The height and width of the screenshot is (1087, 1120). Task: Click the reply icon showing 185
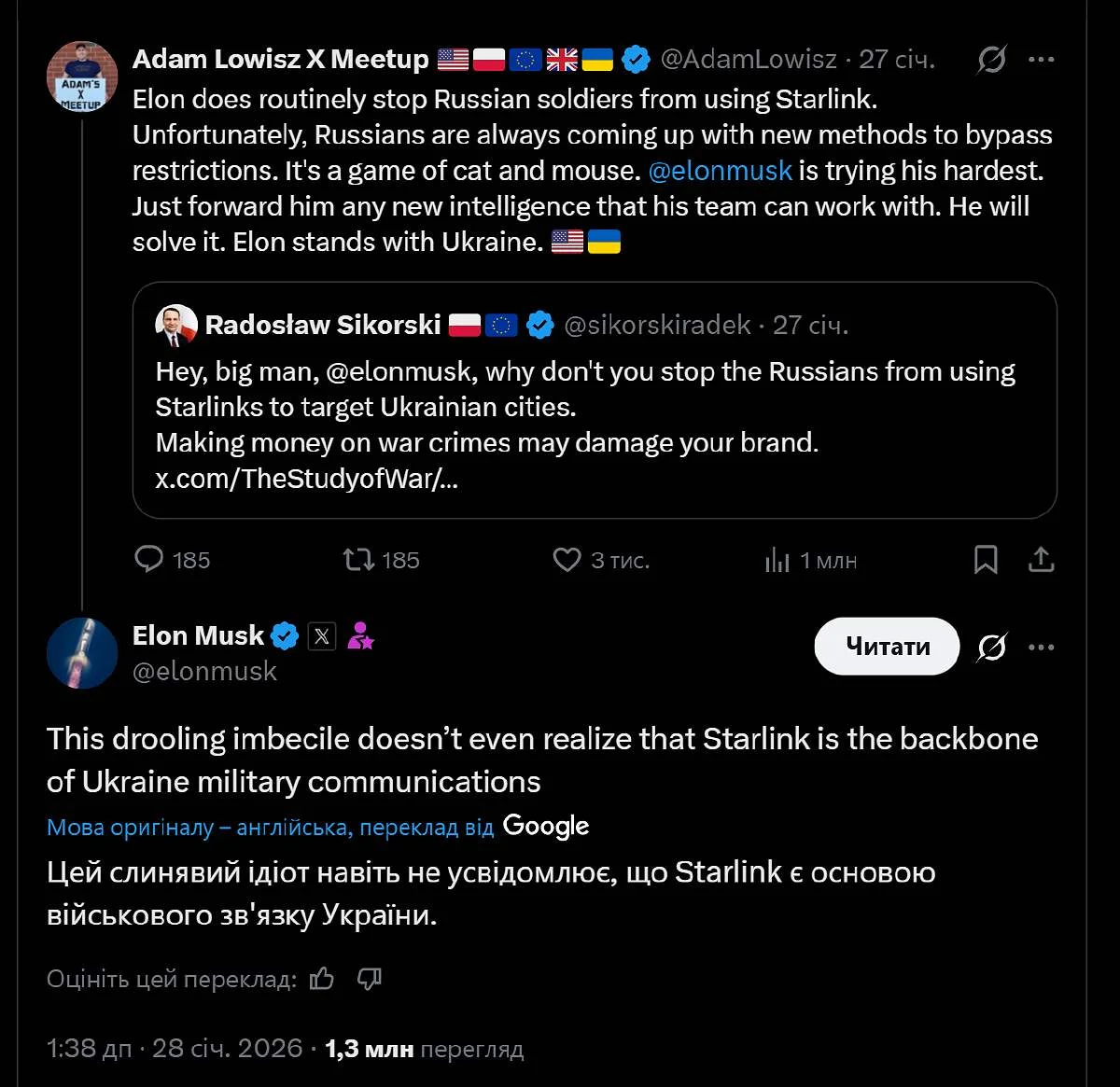149,559
